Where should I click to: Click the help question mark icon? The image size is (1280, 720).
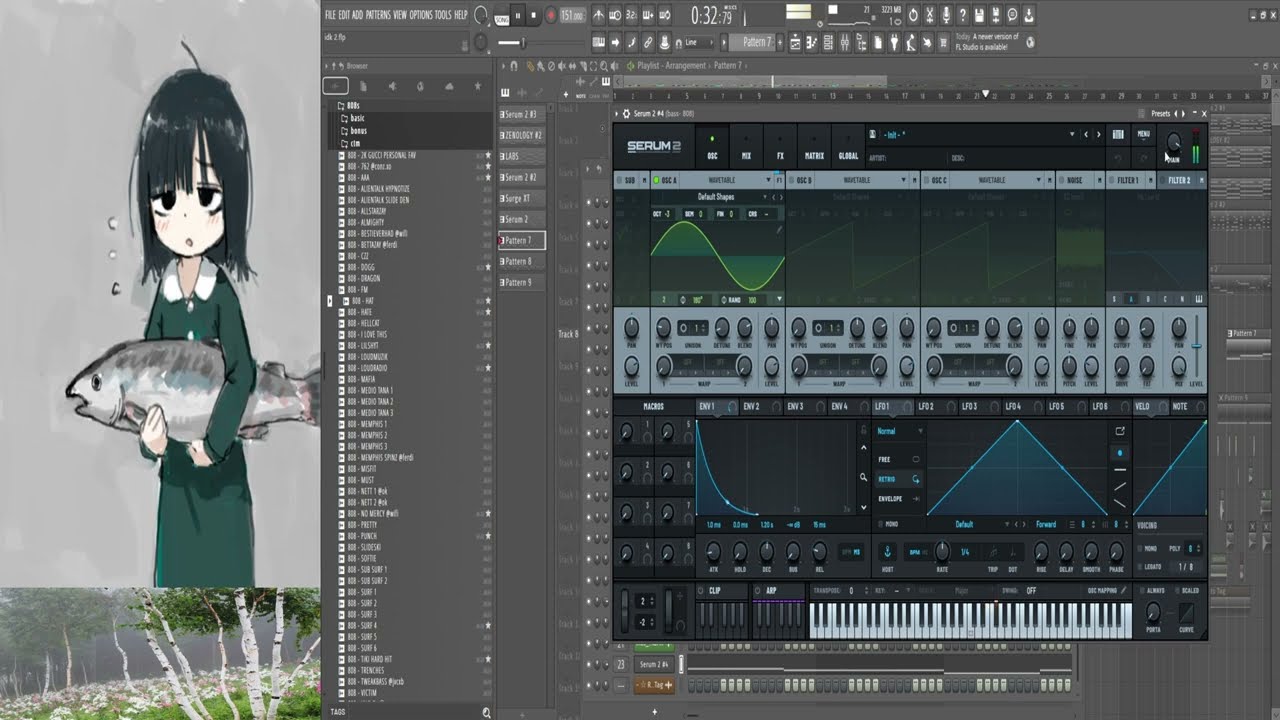[963, 15]
